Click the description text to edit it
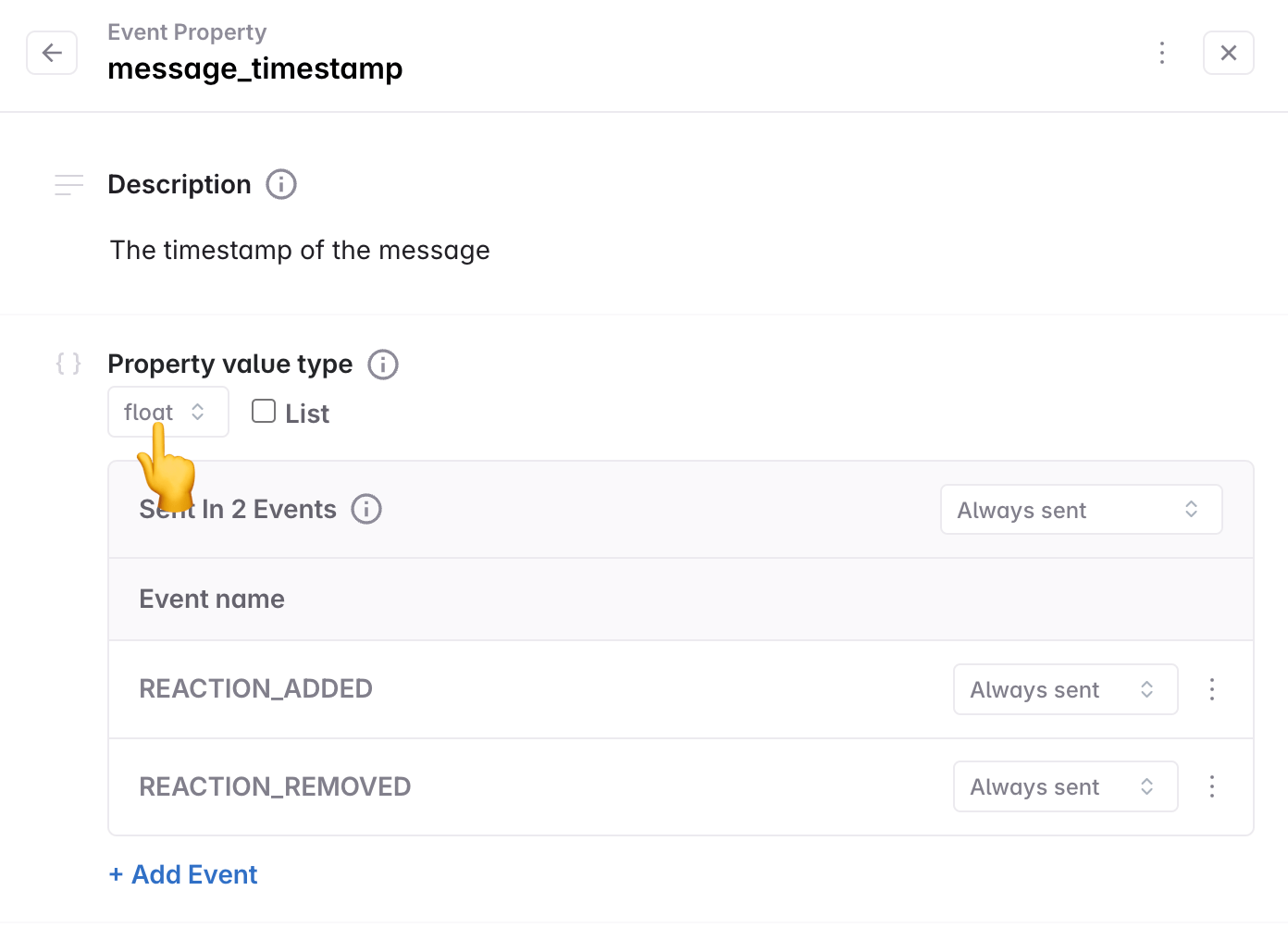This screenshot has height=940, width=1288. (x=300, y=251)
